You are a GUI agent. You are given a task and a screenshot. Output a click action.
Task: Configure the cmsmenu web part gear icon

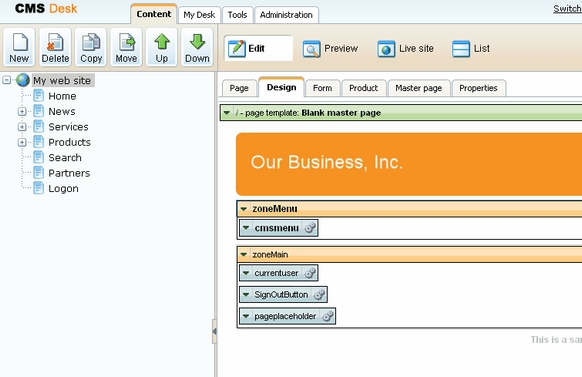pos(310,228)
